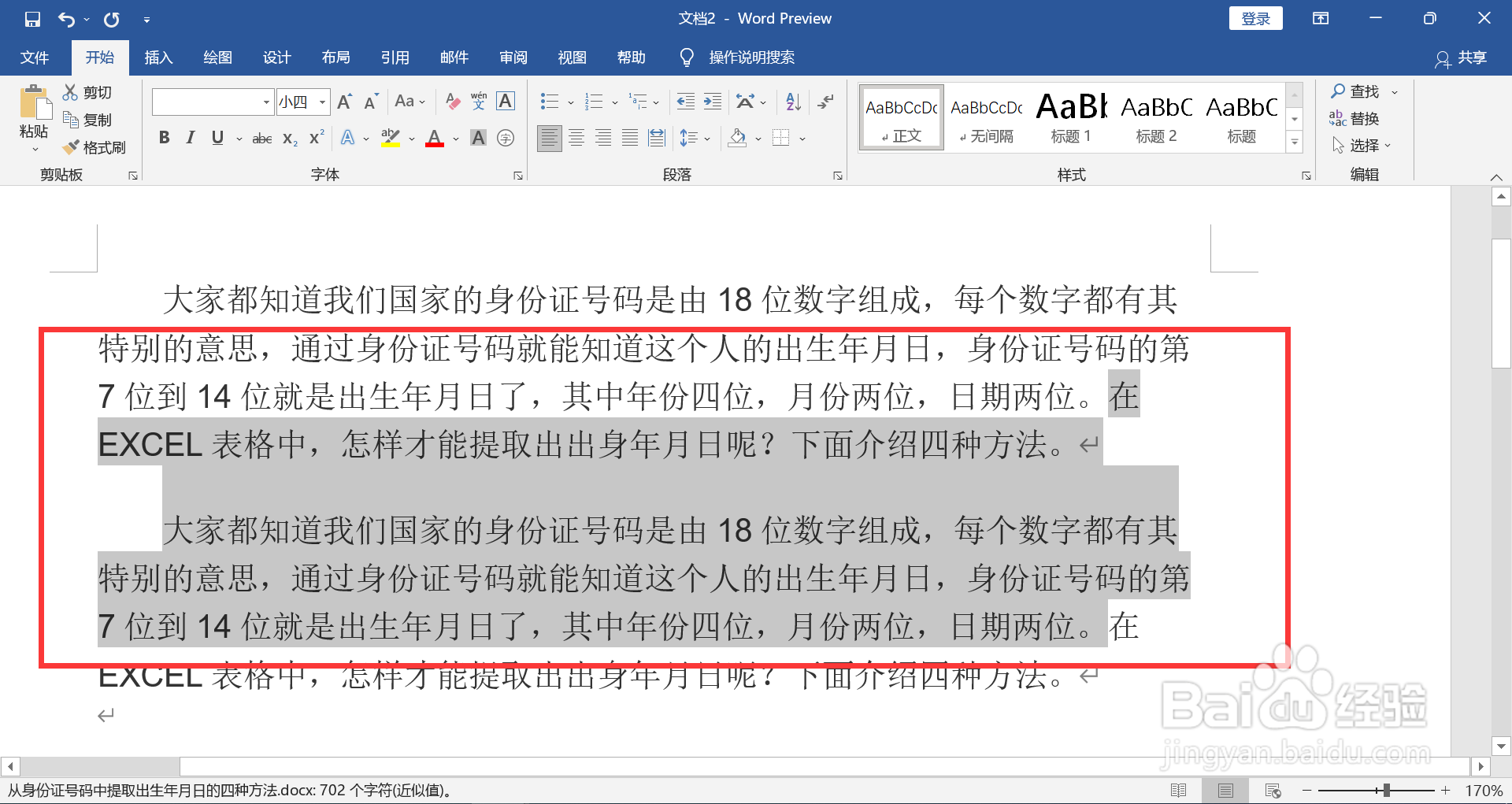The width and height of the screenshot is (1512, 804).
Task: Apply subscript formatting
Action: [x=290, y=139]
